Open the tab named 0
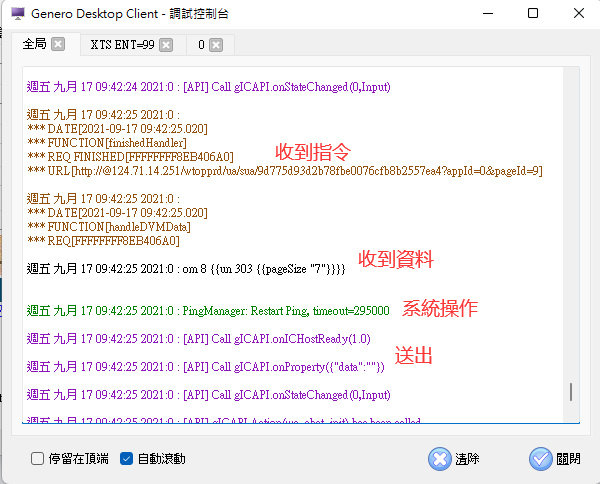Viewport: 600px width, 484px height. click(x=201, y=45)
